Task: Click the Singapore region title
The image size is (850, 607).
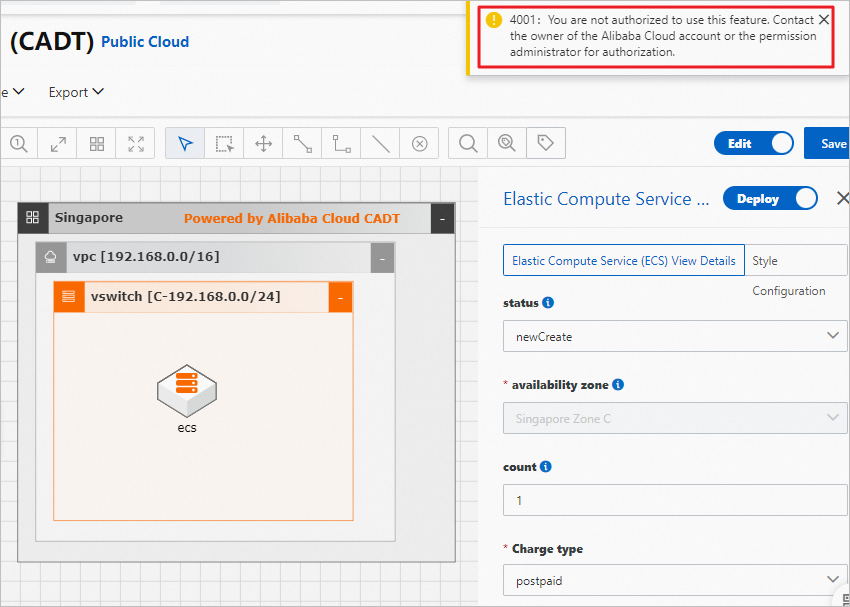Action: [x=89, y=217]
